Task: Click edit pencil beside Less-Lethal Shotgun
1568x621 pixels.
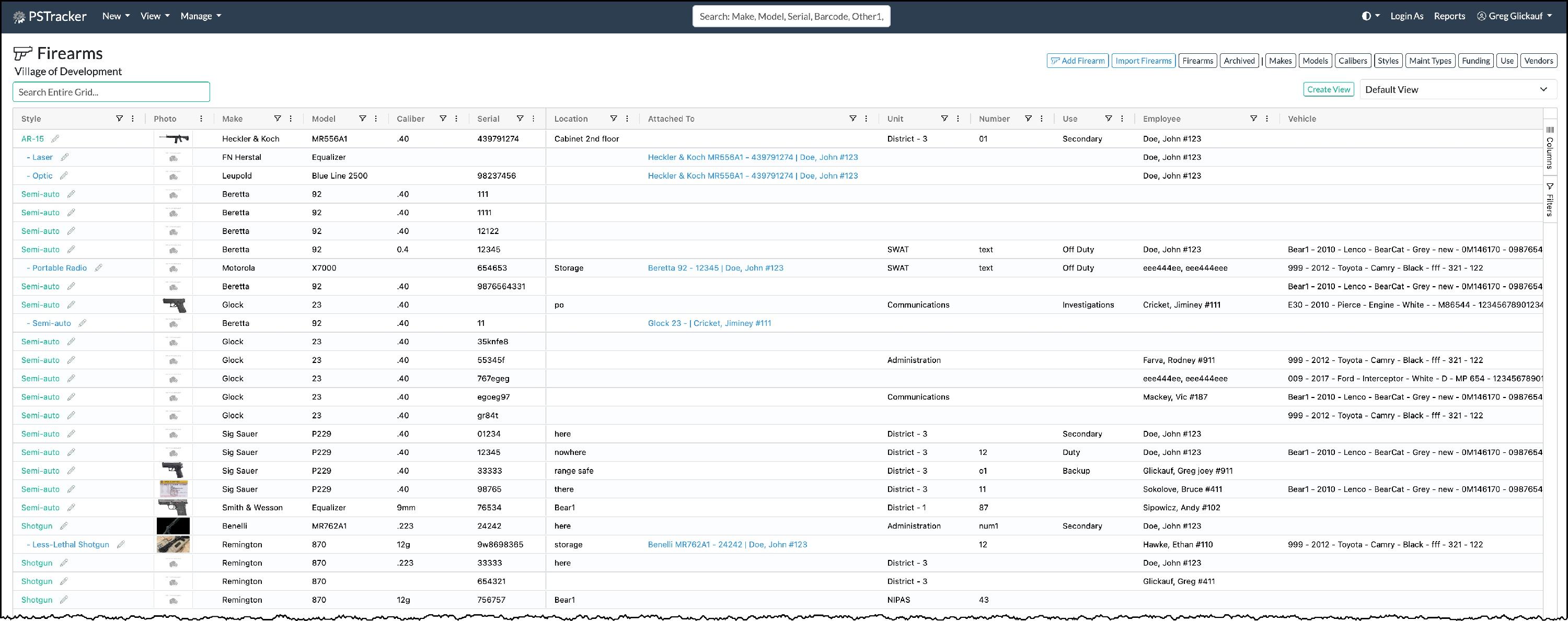Action: pyautogui.click(x=121, y=544)
